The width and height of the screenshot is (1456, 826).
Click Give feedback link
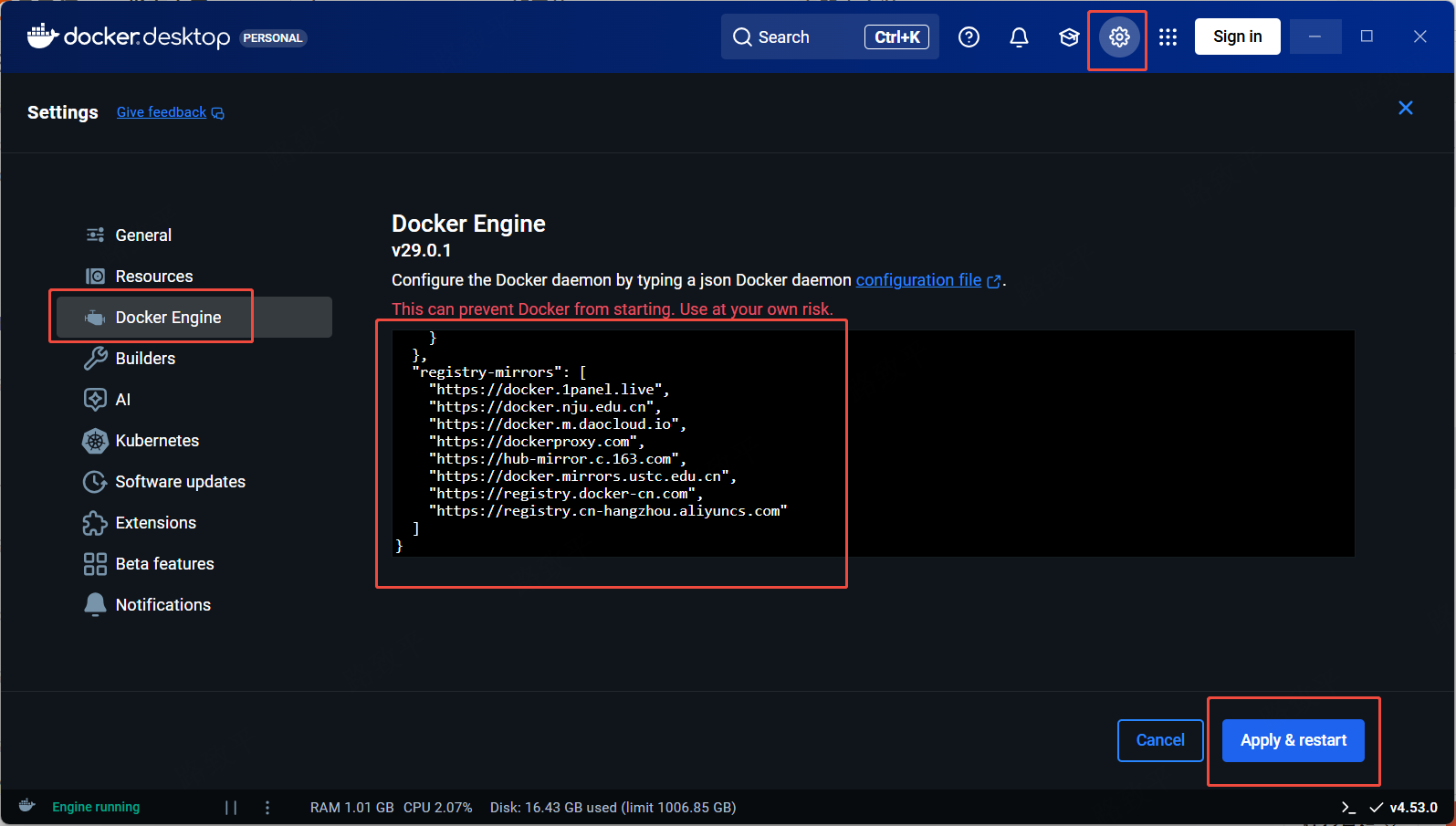162,112
